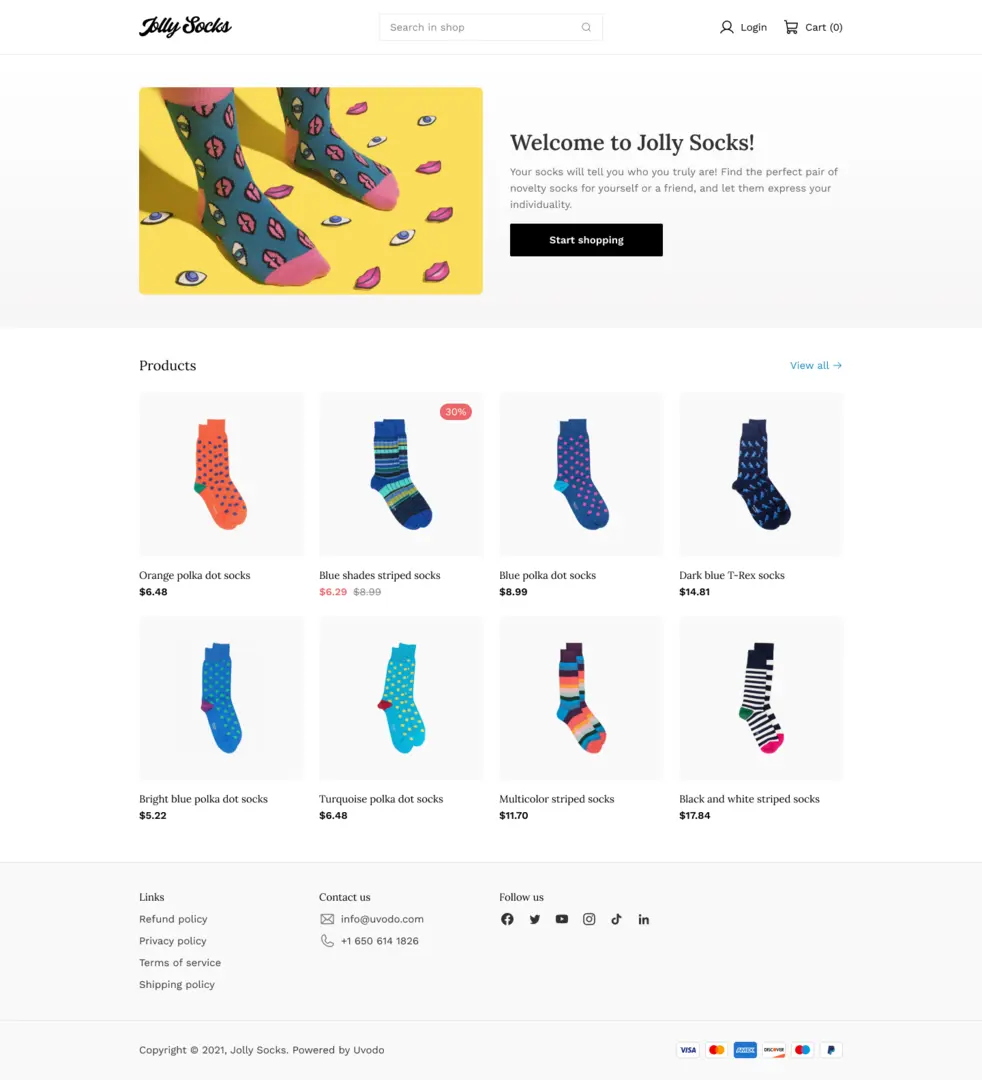Open the Dark blue T-Rex socks title
982x1080 pixels.
point(731,575)
